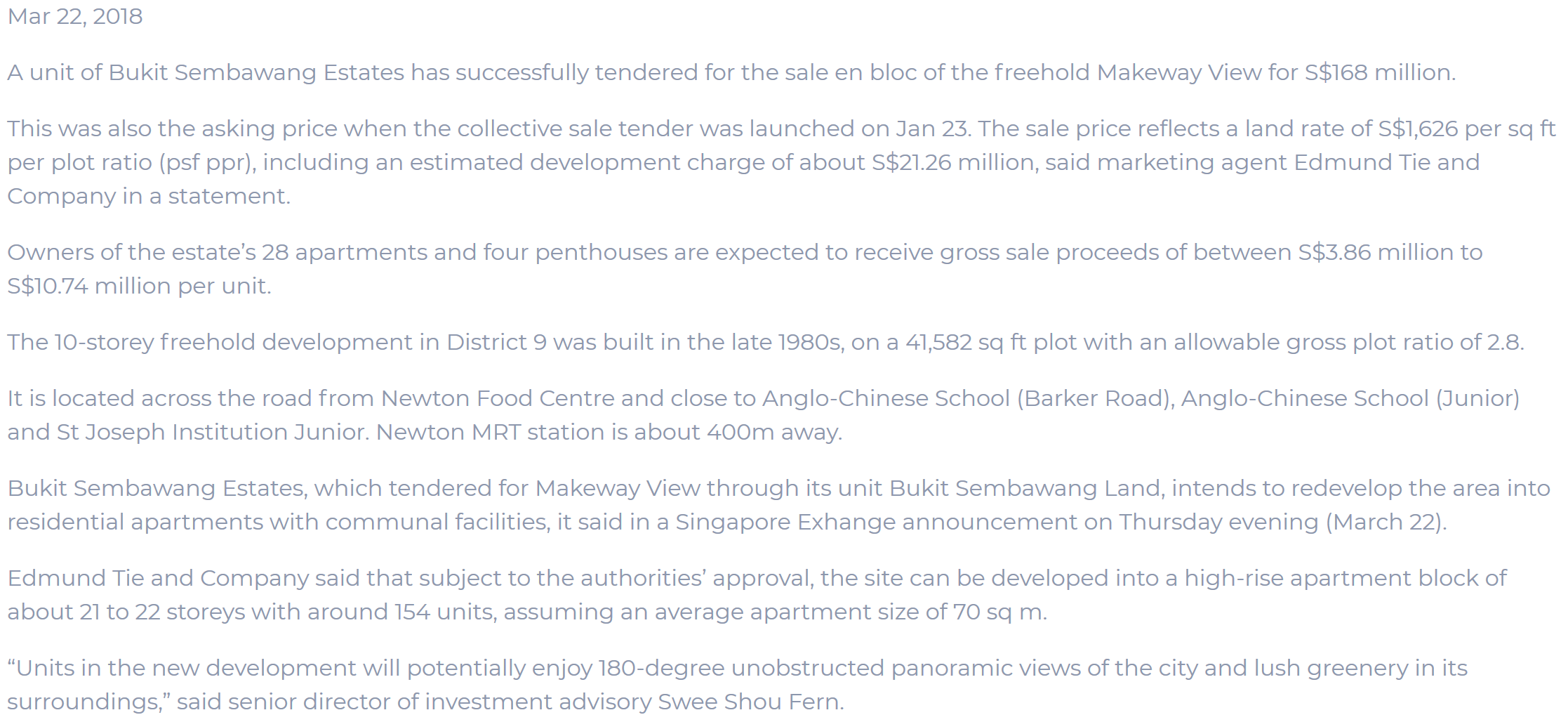The image size is (1568, 722).
Task: Click the line ending Company in a statement
Action: (149, 196)
